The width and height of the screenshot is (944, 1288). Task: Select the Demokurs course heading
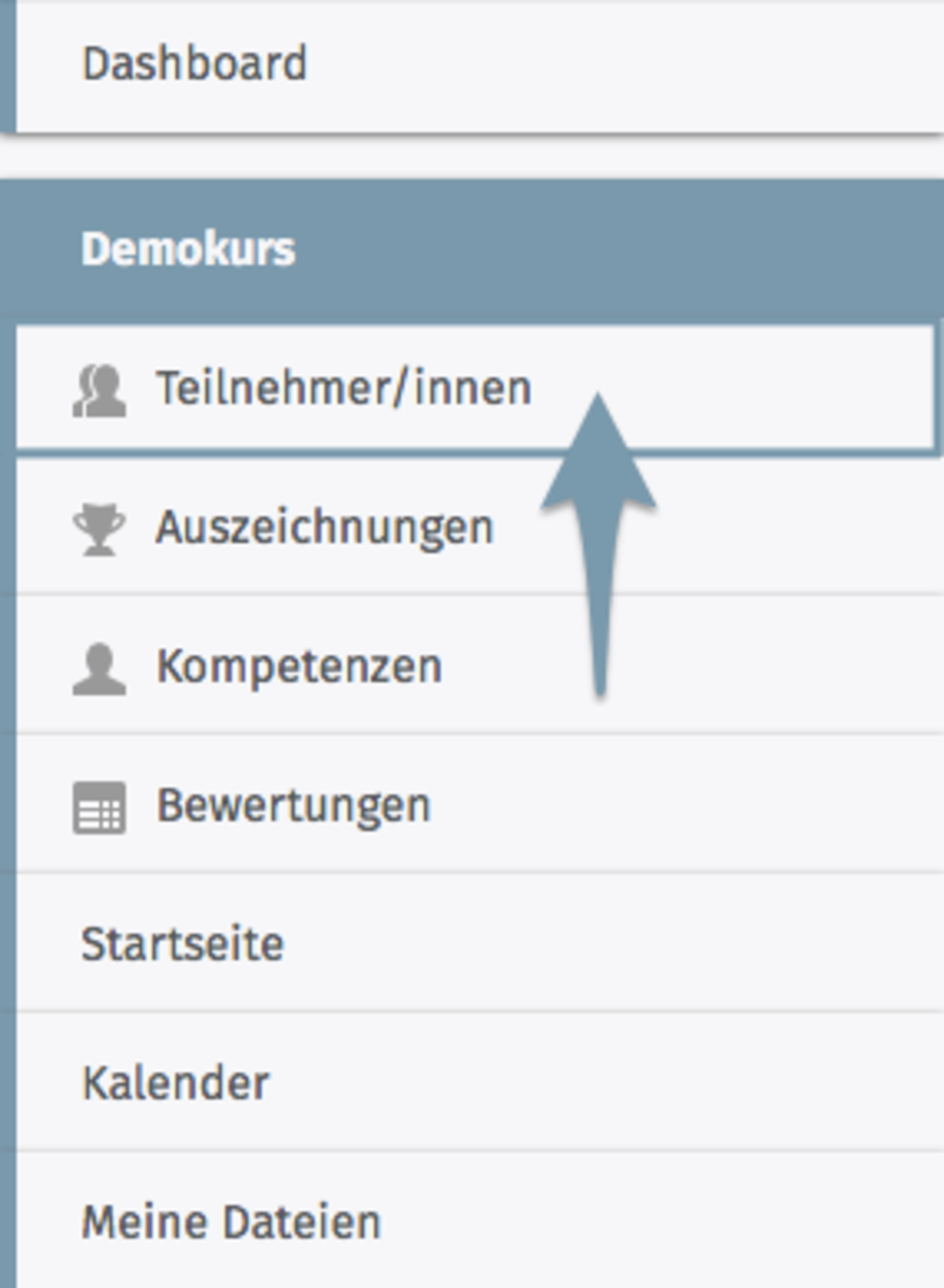[188, 249]
